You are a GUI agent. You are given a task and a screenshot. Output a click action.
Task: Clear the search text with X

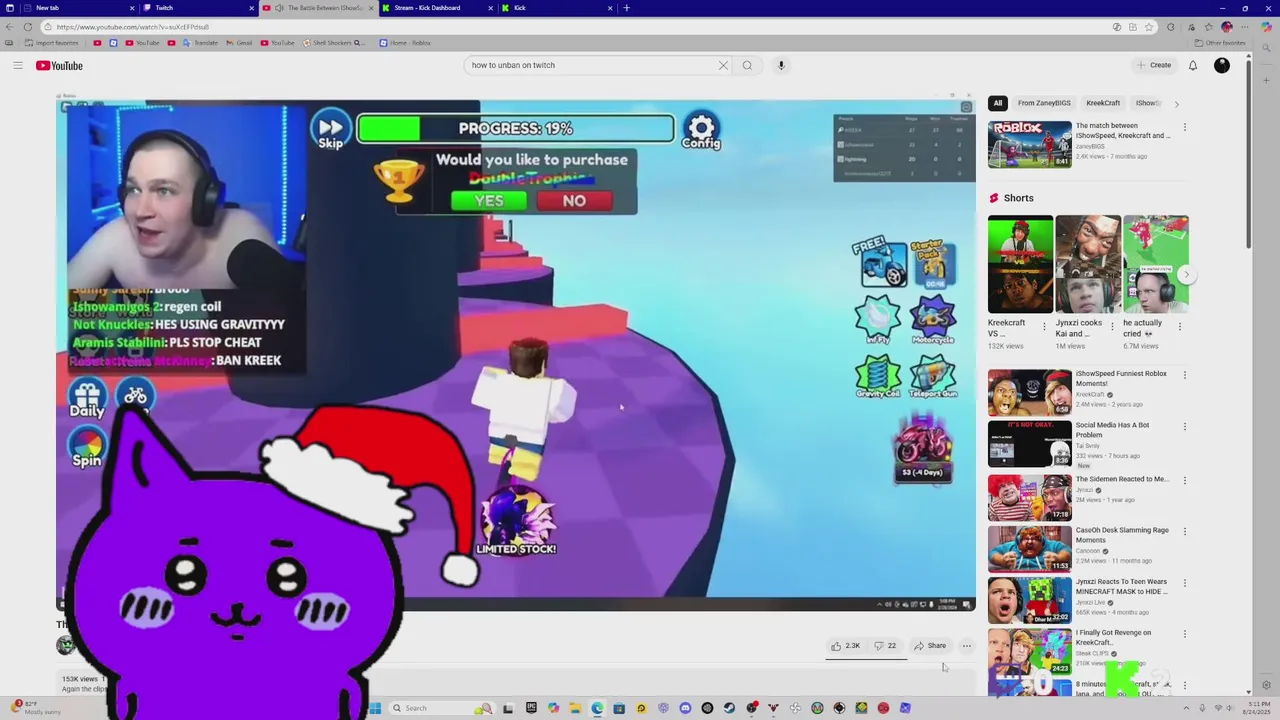(723, 65)
